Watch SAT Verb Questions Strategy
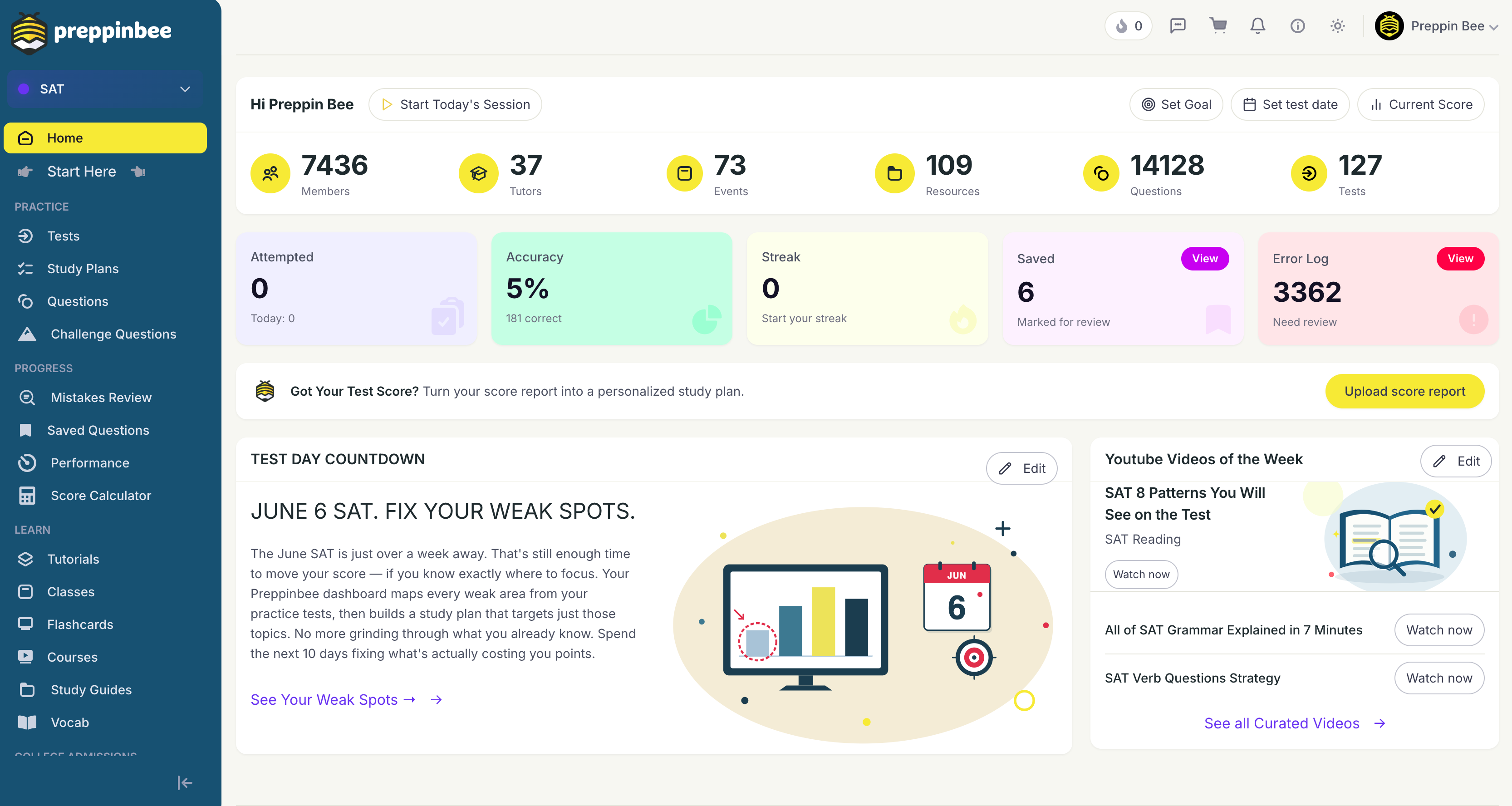 coord(1439,678)
